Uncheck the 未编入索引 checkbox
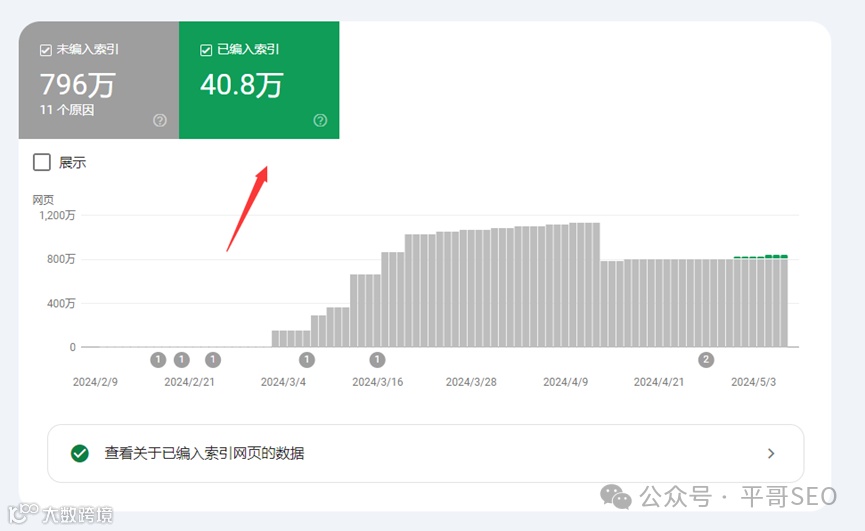Image resolution: width=865 pixels, height=531 pixels. coord(46,50)
